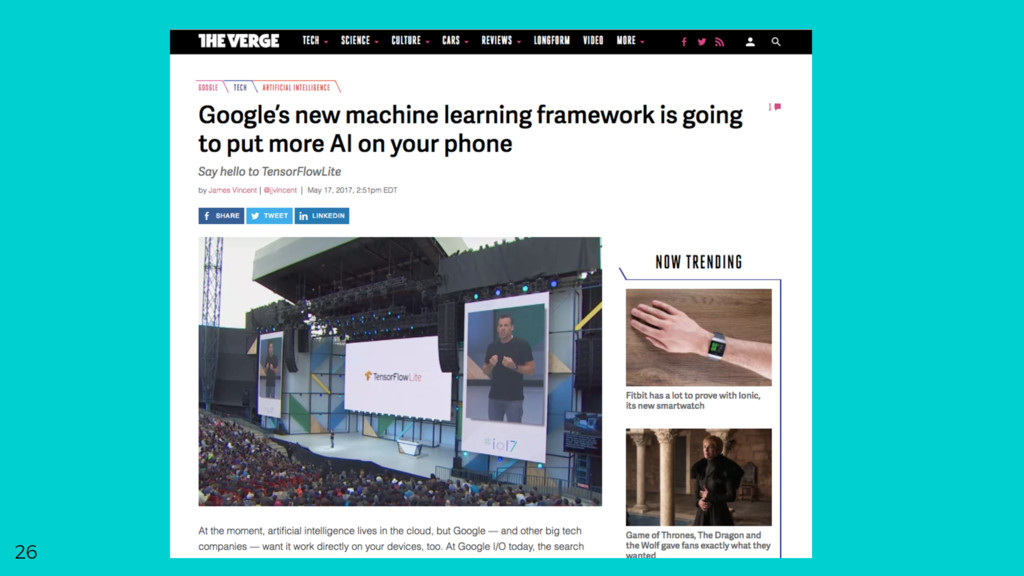Expand the Tech menu
The image size is (1024, 576).
(315, 40)
